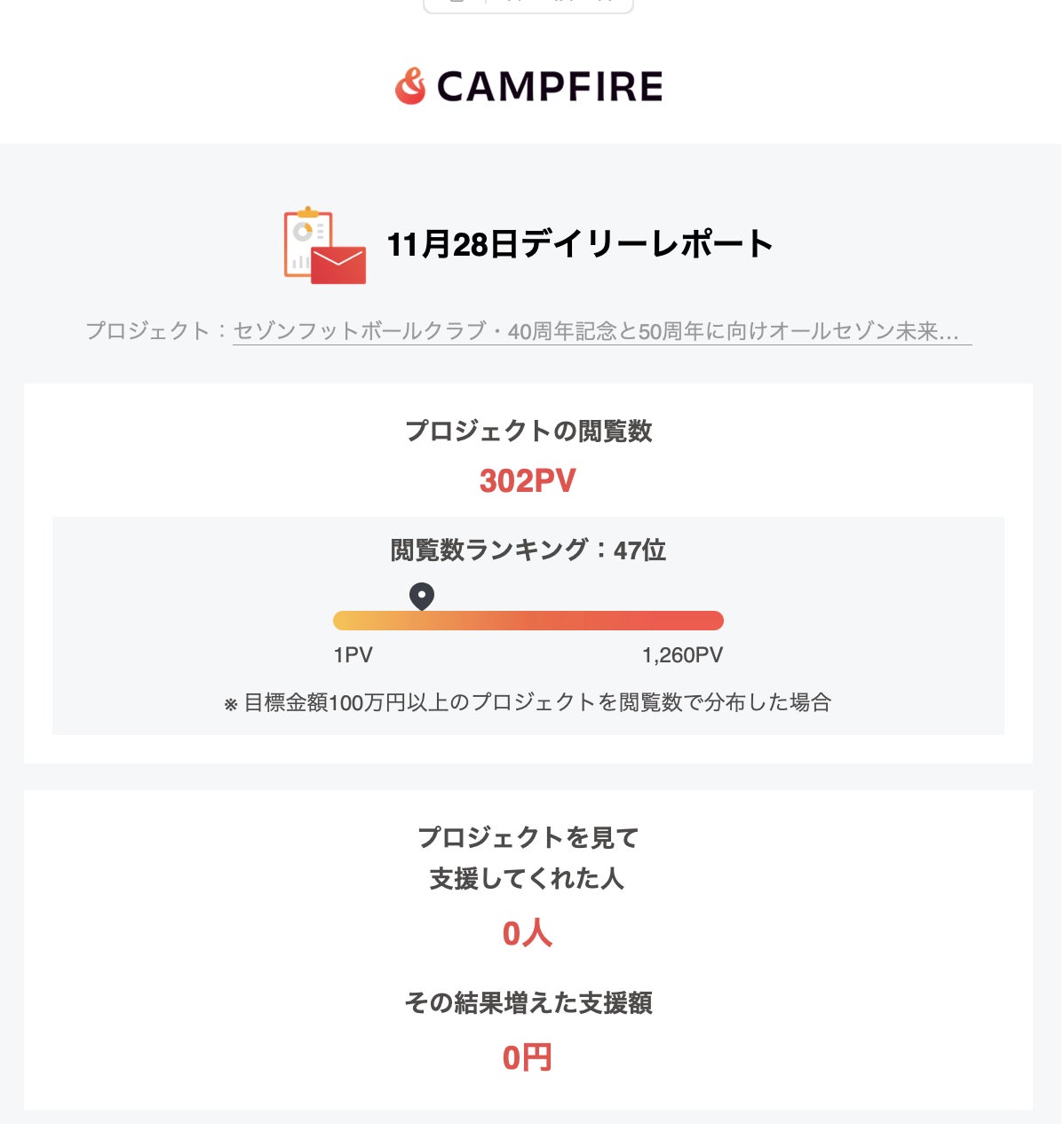Click the その結果増えた支援額 heading
This screenshot has width=1064, height=1124.
[x=528, y=1003]
